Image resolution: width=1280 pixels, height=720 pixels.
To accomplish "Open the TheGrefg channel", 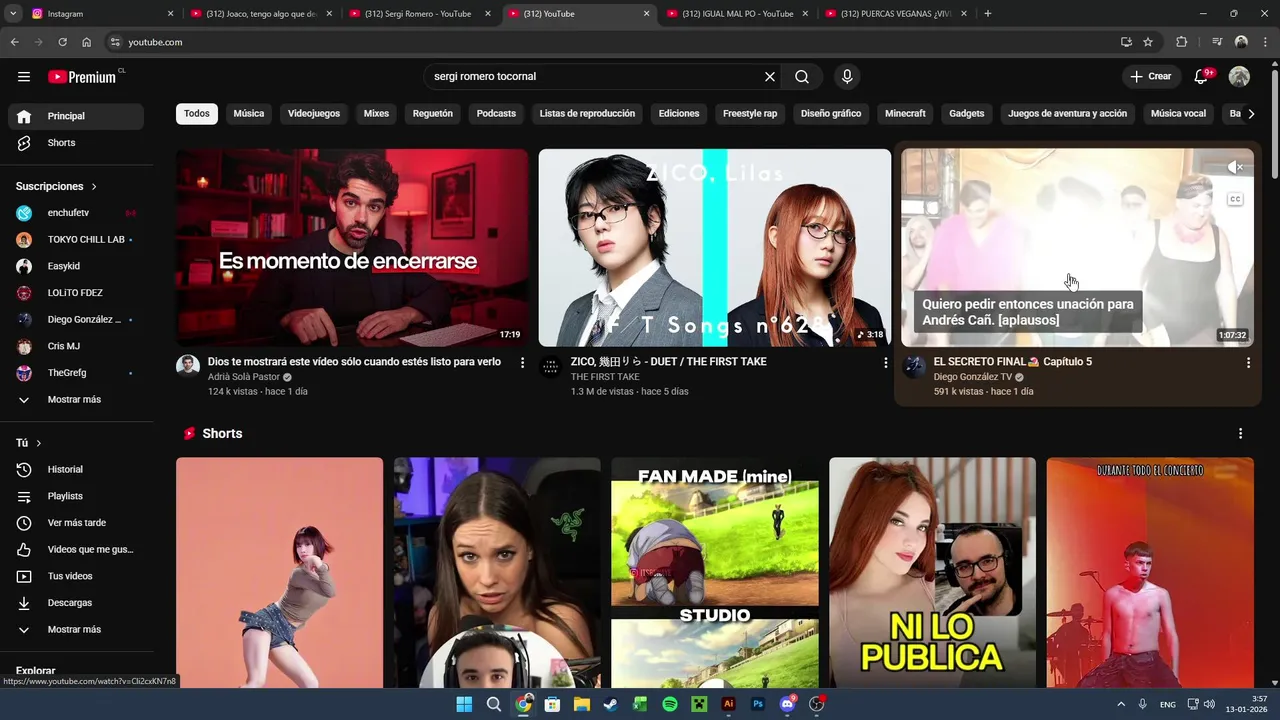I will 76,373.
